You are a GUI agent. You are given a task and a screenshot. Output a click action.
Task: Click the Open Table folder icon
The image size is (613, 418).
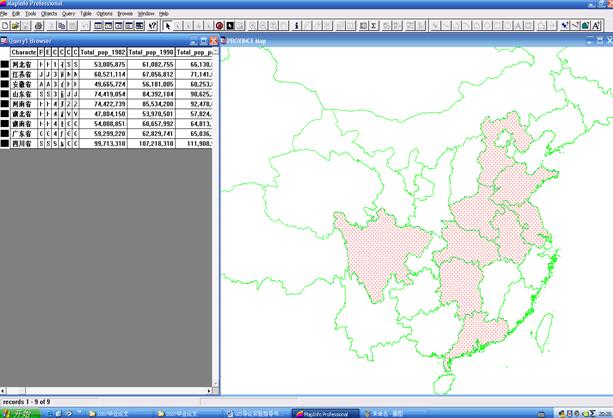[14, 25]
